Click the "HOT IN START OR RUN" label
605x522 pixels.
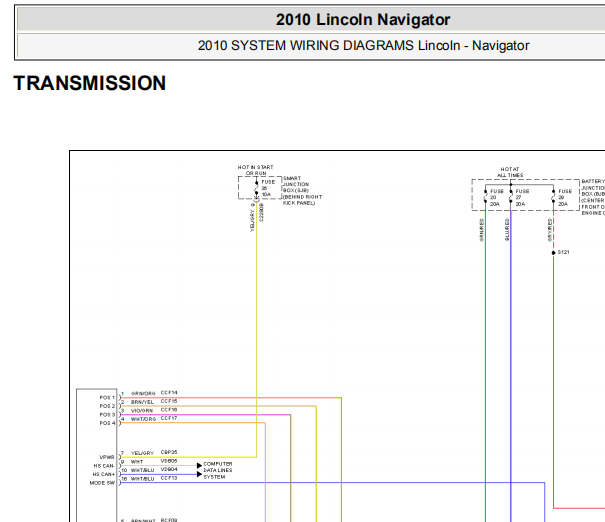(x=255, y=170)
